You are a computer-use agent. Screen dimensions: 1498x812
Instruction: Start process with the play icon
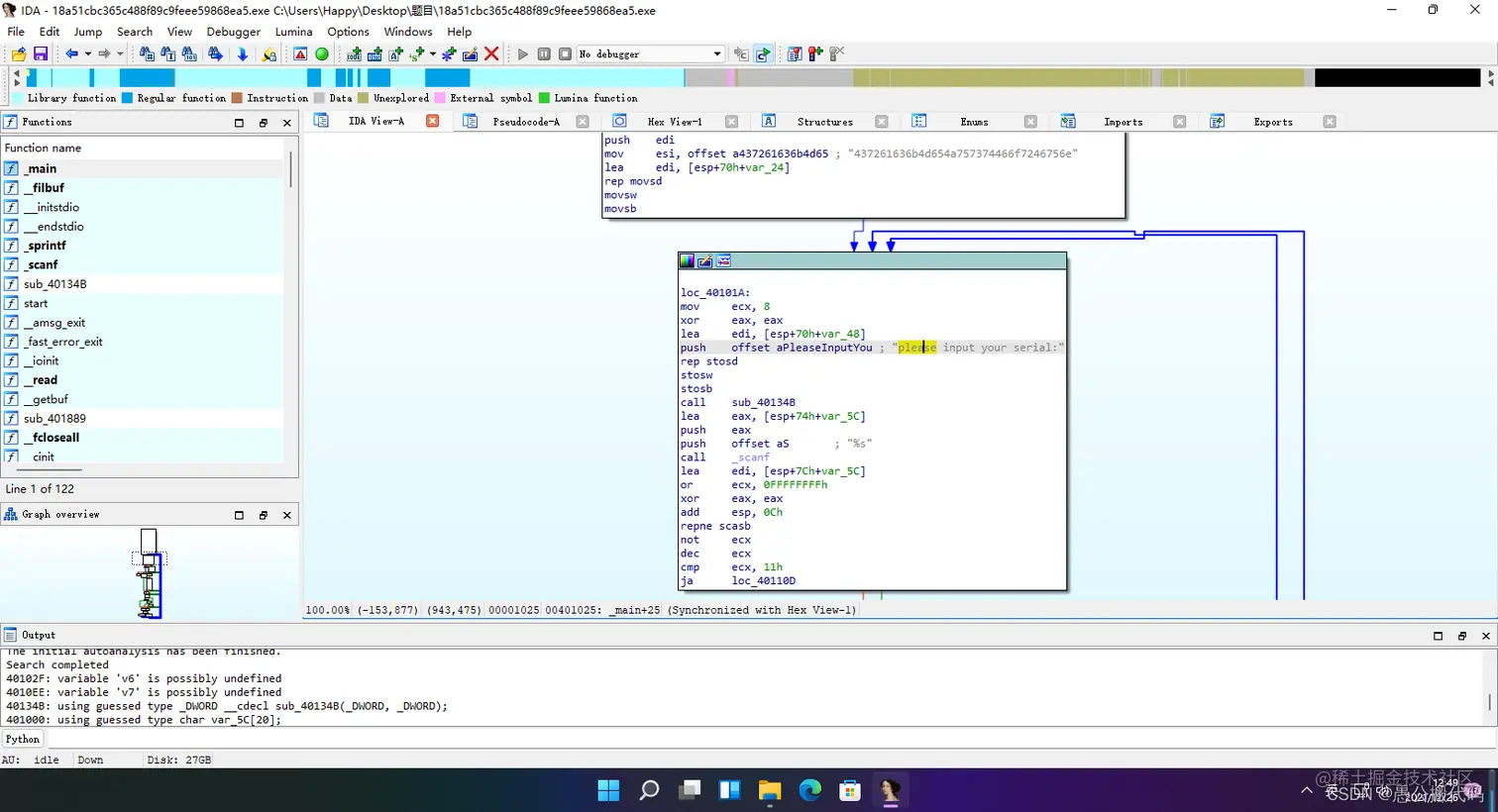tap(523, 53)
